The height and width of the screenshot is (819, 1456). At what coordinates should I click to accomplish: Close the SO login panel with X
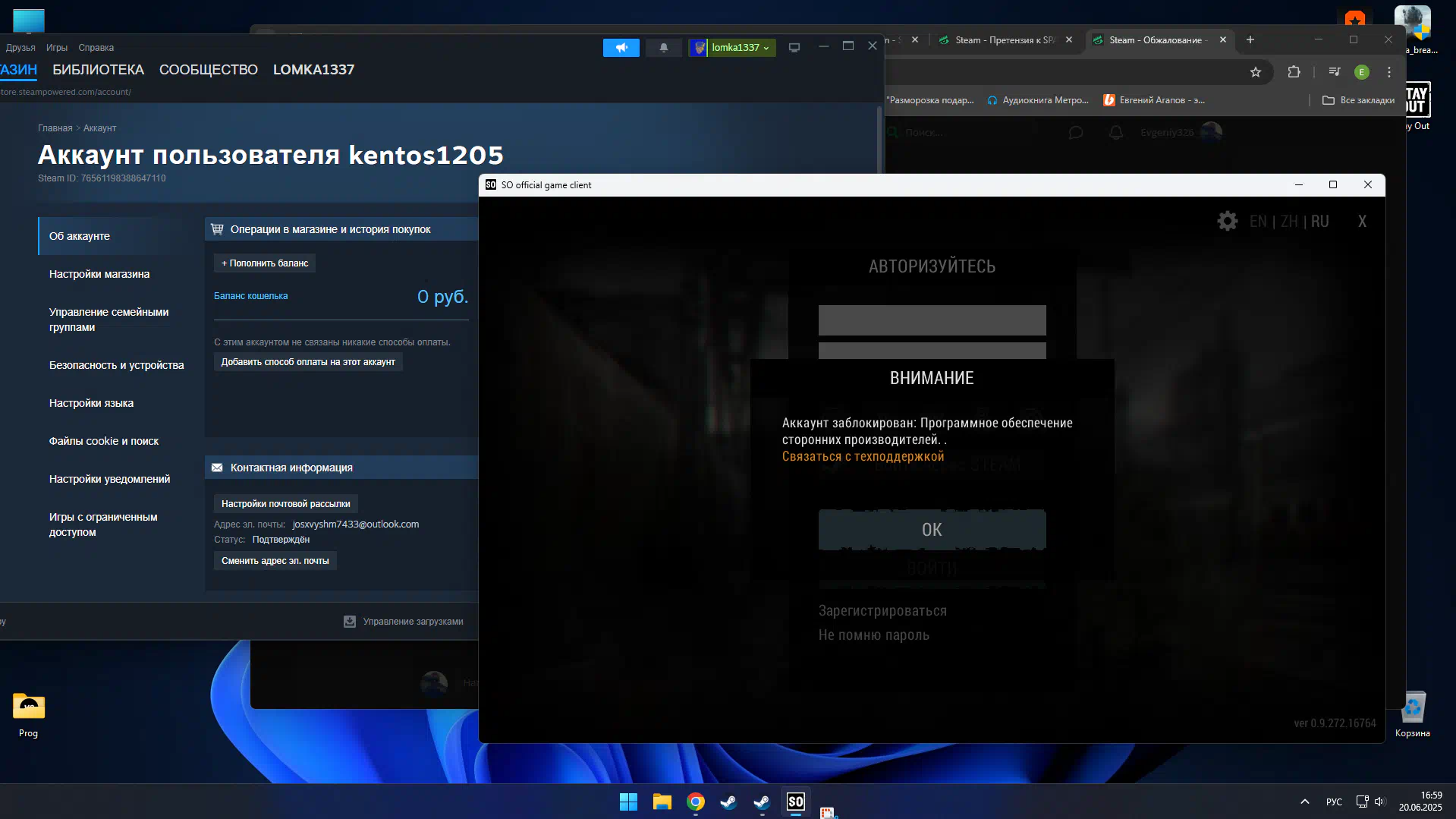(1362, 221)
